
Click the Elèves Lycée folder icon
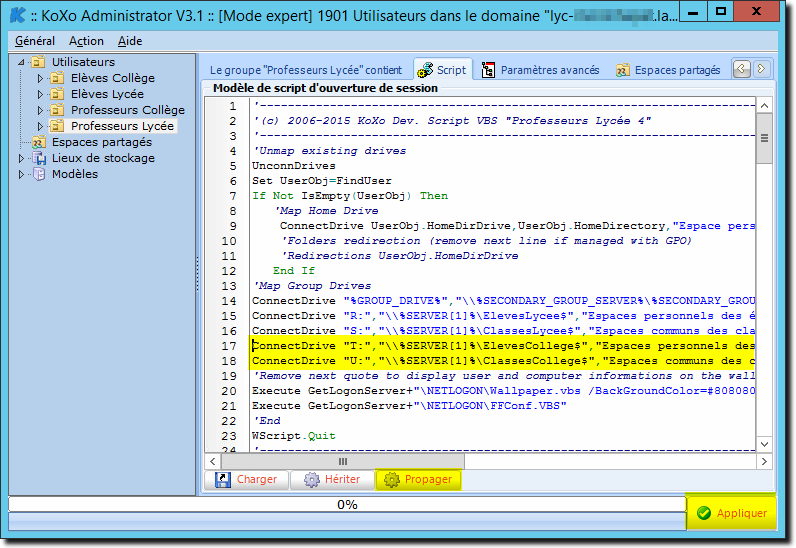tap(57, 94)
